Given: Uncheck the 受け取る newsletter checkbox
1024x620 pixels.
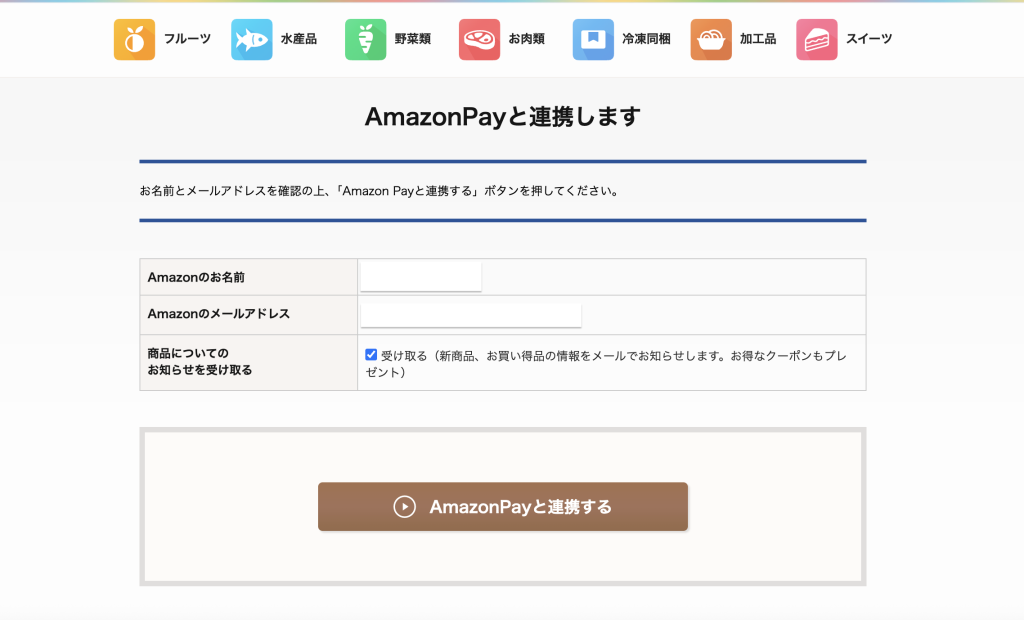Looking at the screenshot, I should 371,355.
